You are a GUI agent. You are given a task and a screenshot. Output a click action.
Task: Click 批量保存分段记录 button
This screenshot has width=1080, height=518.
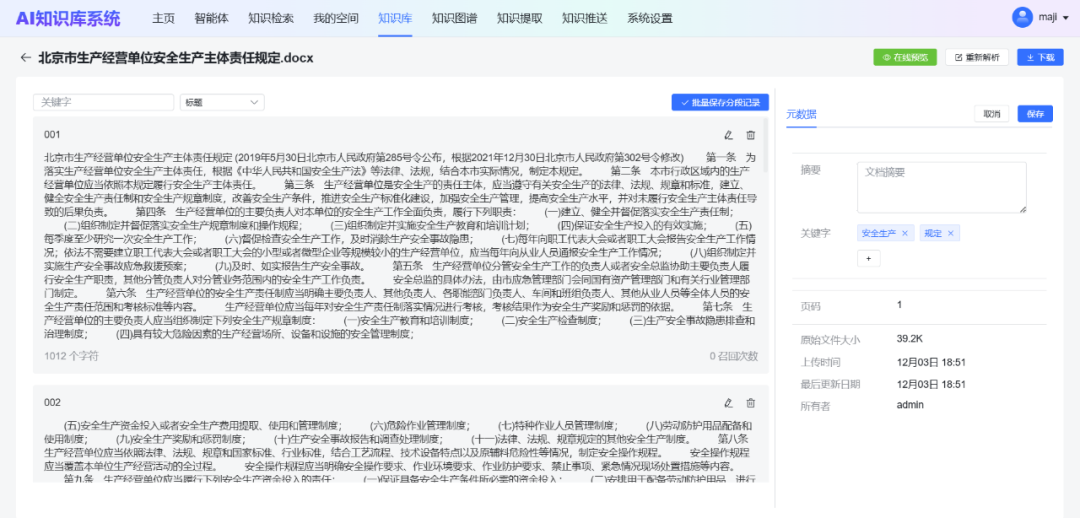(x=720, y=103)
